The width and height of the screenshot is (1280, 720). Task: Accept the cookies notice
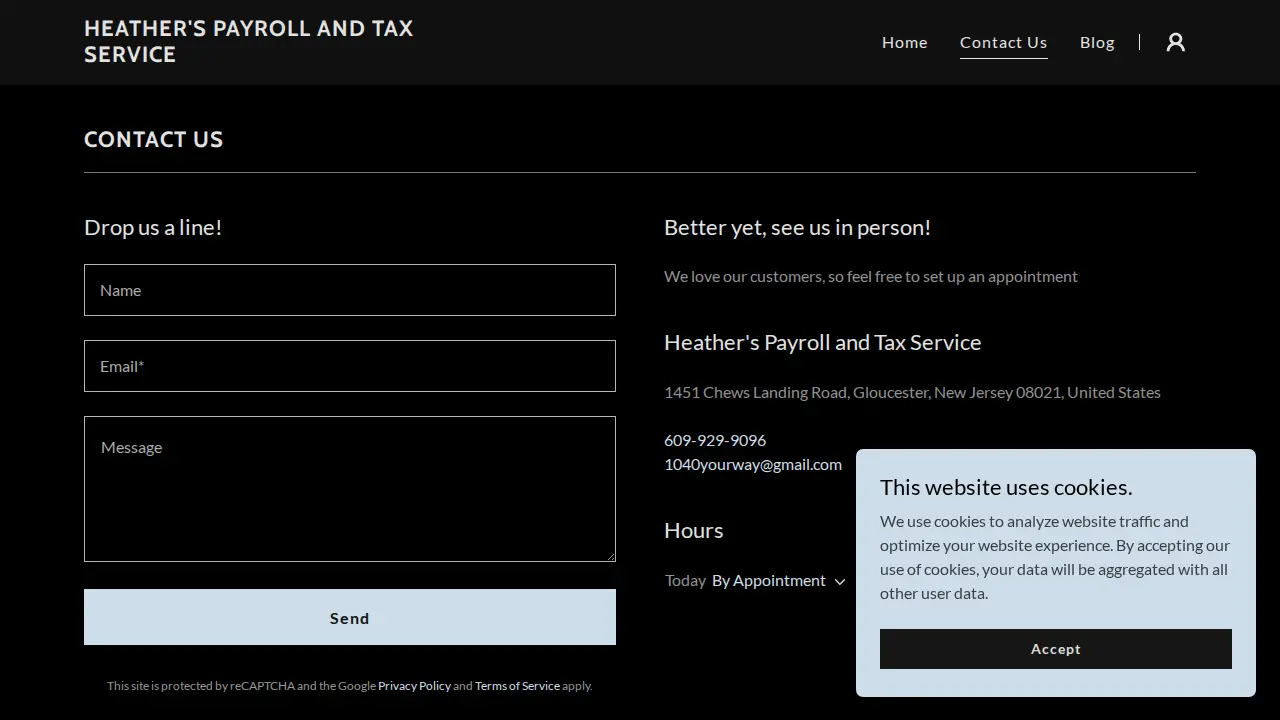coord(1056,649)
